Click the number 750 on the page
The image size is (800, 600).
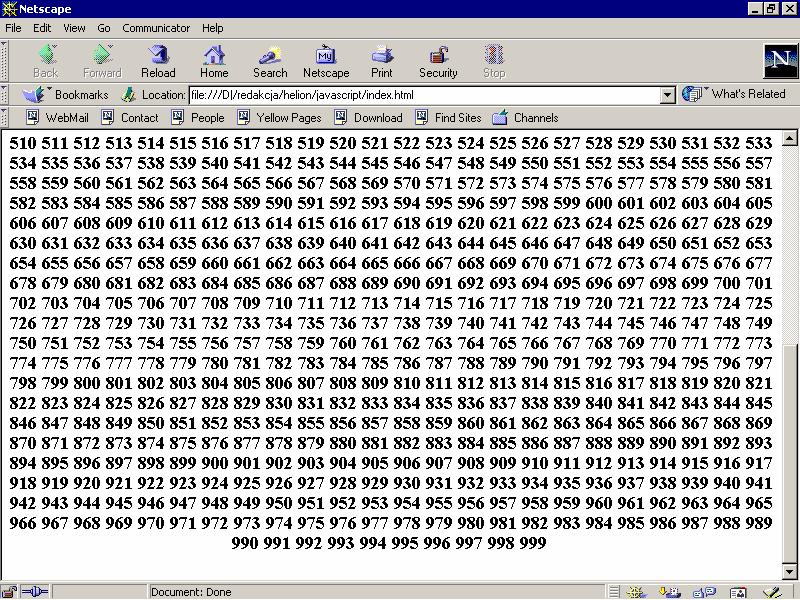point(22,343)
